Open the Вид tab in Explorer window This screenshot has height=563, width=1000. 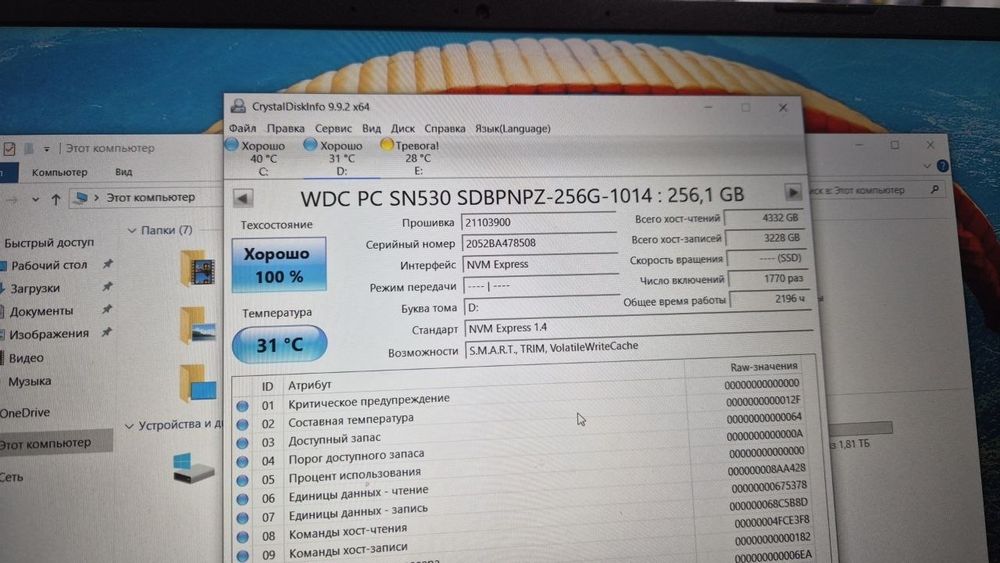[x=124, y=172]
